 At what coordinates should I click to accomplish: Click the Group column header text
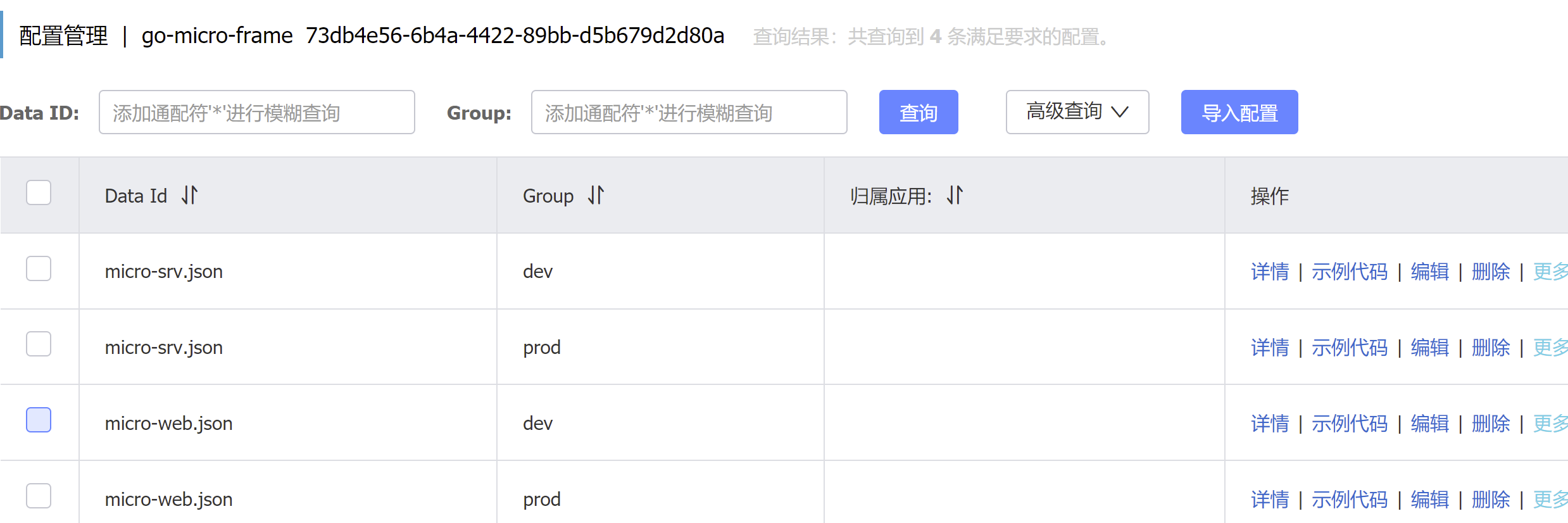click(x=548, y=196)
